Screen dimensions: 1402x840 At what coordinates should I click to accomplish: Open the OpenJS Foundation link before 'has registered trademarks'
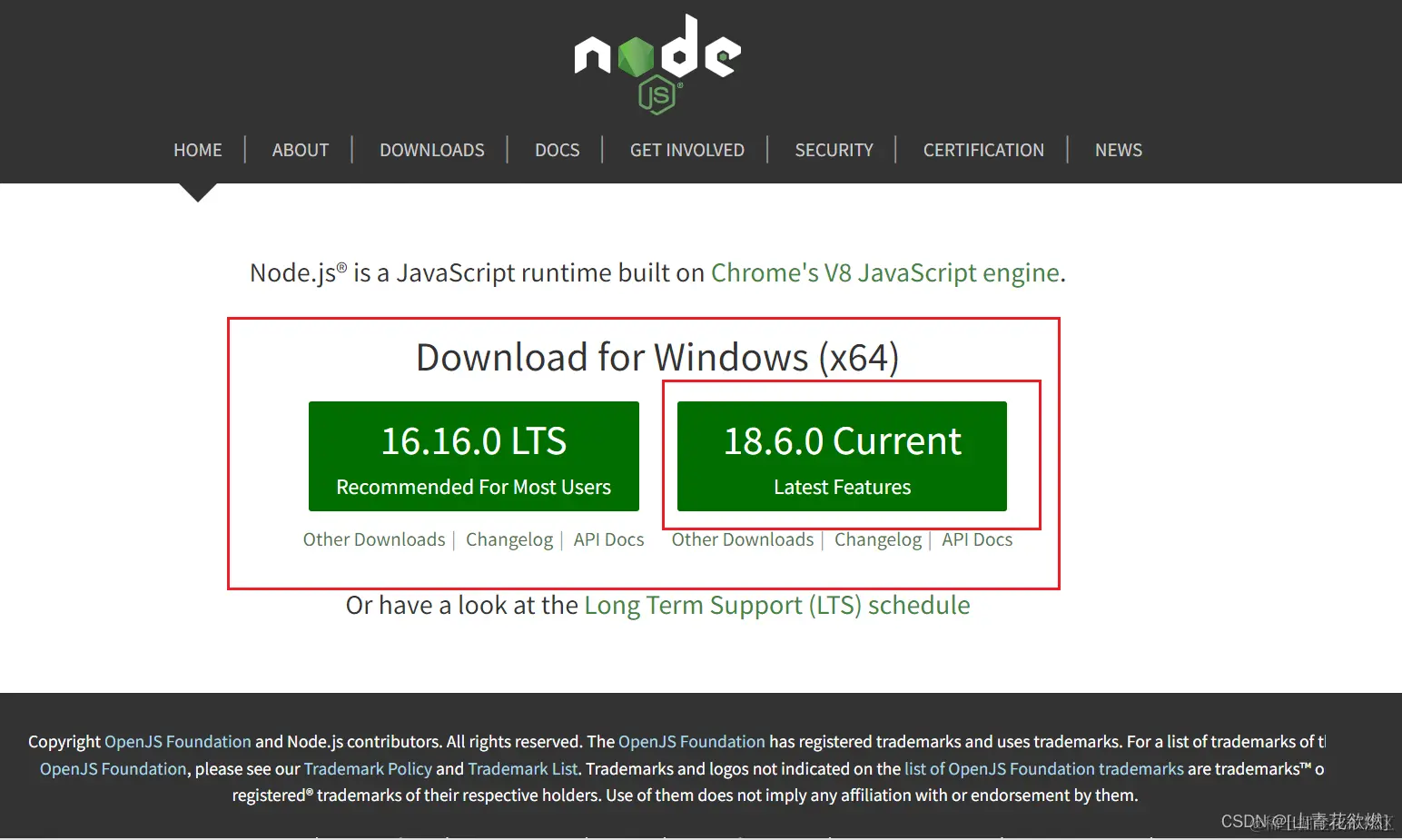coord(692,742)
